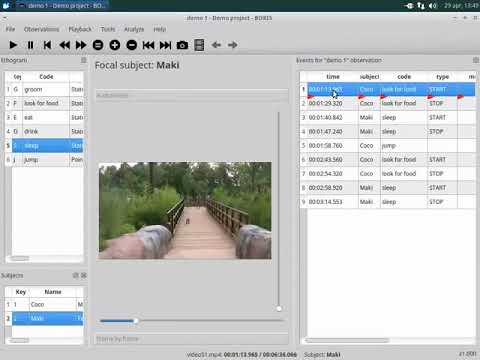Select subject Maki in Subjects table
This screenshot has width=480, height=360.
pos(44,318)
